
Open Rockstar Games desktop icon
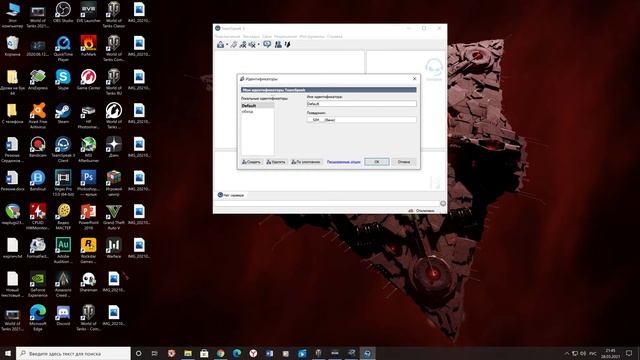(88, 251)
